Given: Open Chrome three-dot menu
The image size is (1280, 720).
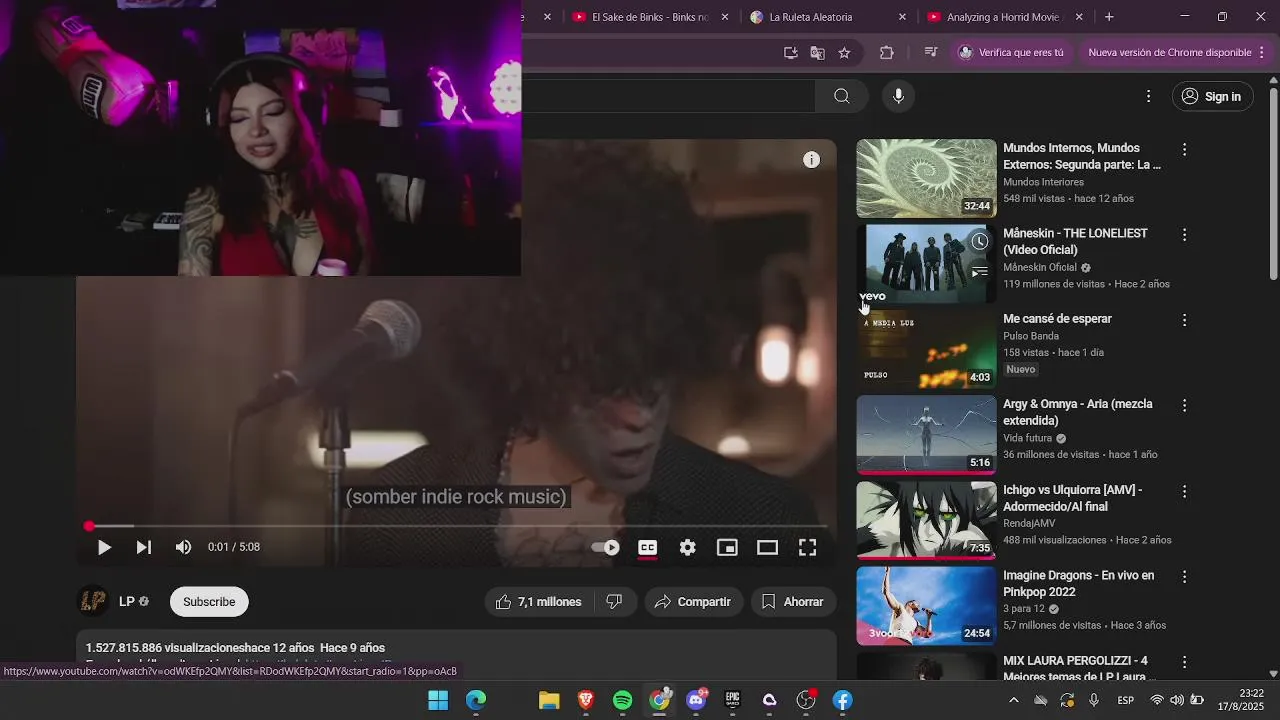Looking at the screenshot, I should tap(1262, 53).
